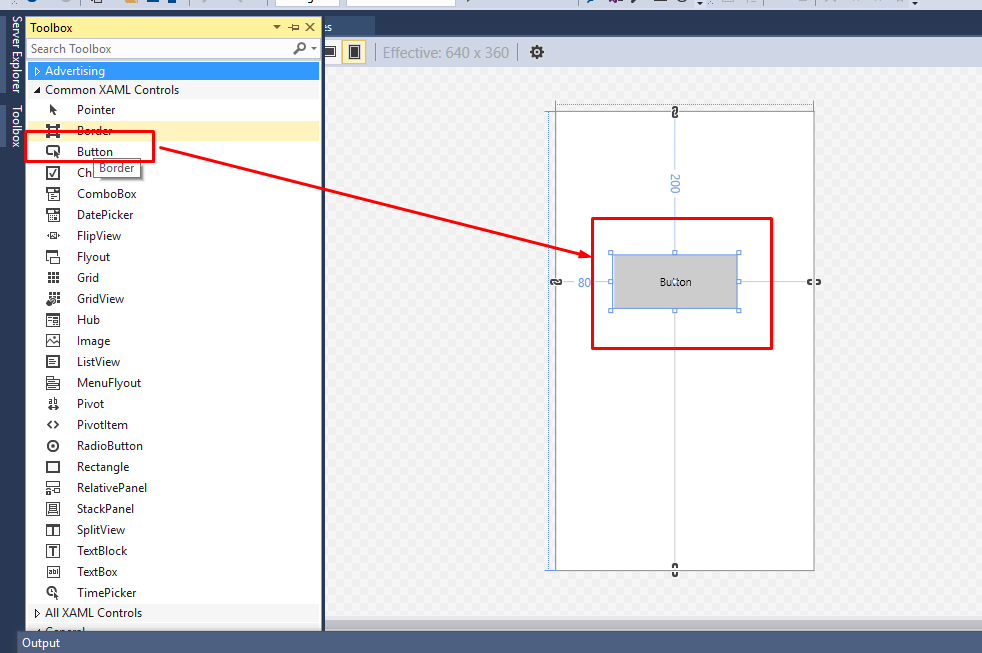Select the PivotItem control icon
Image resolution: width=982 pixels, height=653 pixels.
tap(53, 424)
